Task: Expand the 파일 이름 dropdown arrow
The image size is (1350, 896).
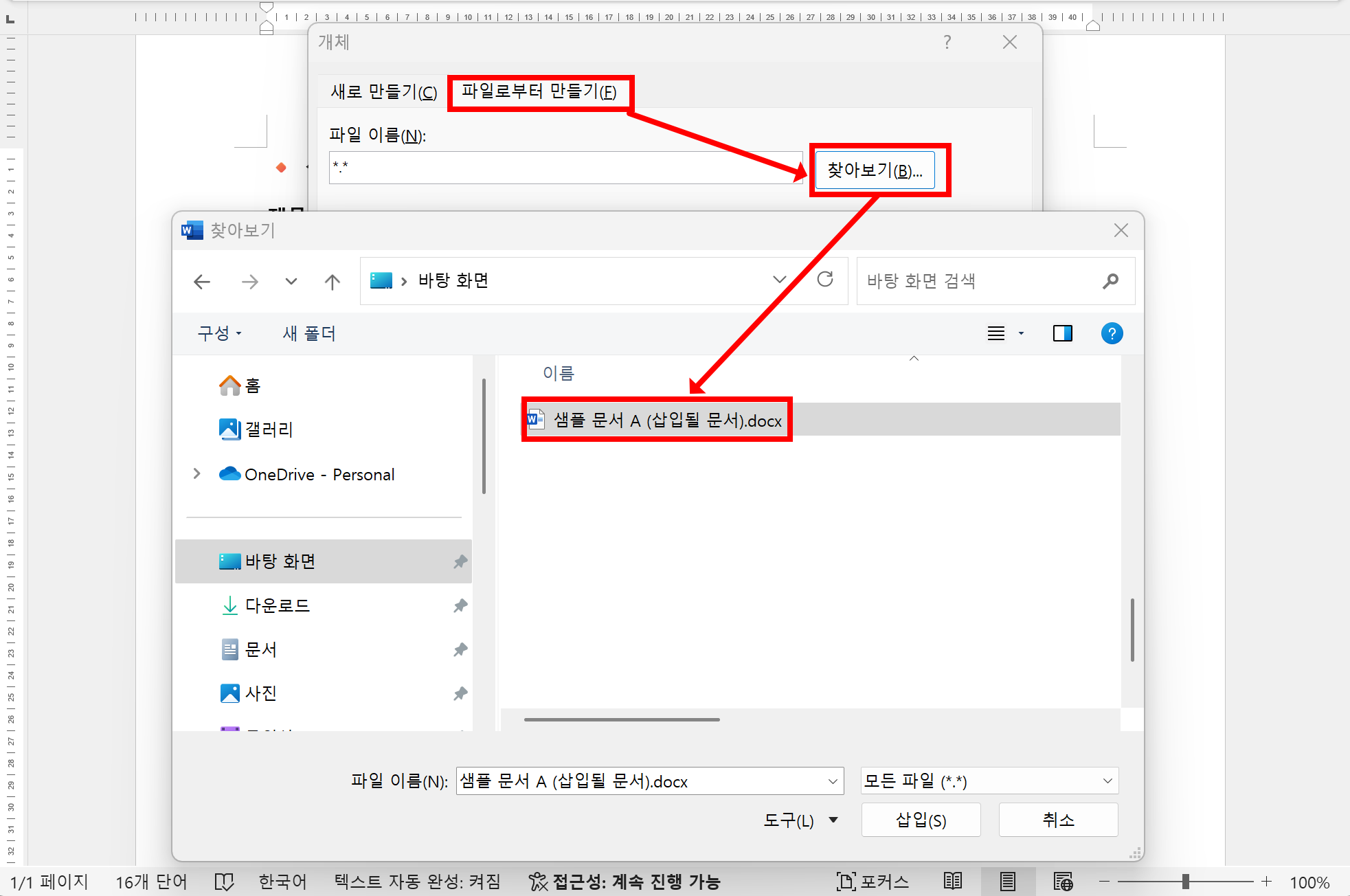Action: [833, 781]
